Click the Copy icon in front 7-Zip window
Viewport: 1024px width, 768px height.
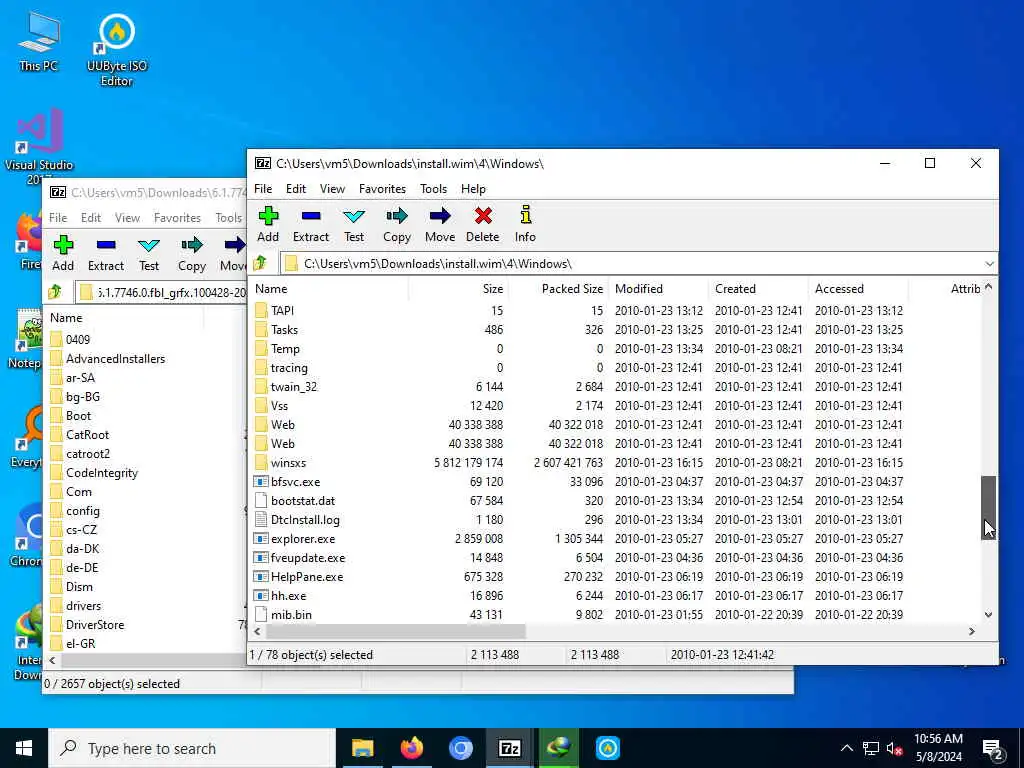tap(396, 216)
